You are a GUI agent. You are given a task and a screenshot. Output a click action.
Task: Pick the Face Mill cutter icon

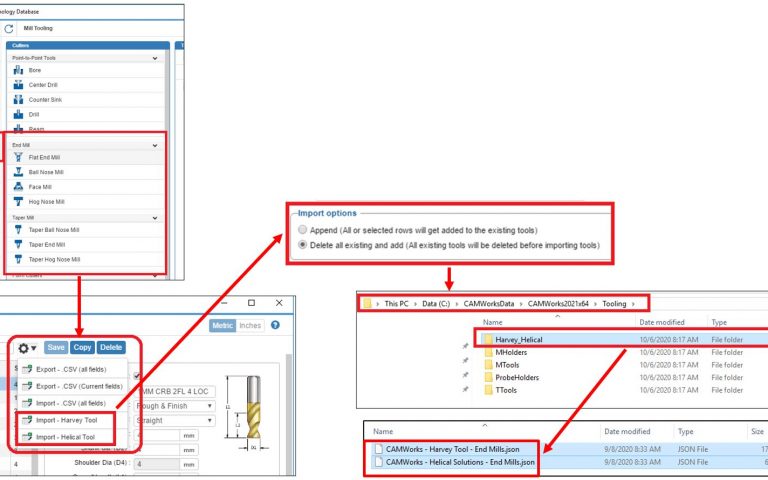20,186
